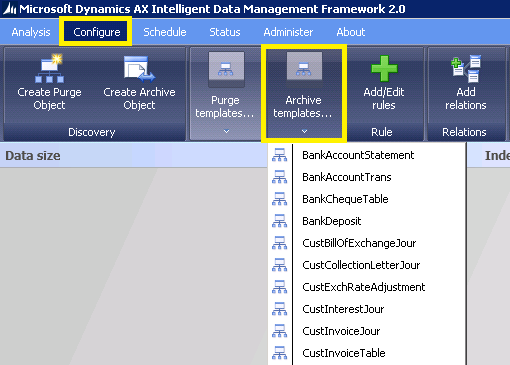510x365 pixels.
Task: Click the green plus Add/Edit rules icon
Action: (384, 69)
